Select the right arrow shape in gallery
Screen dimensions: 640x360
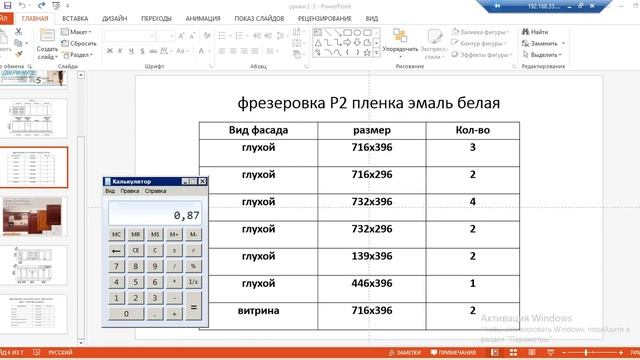click(347, 42)
